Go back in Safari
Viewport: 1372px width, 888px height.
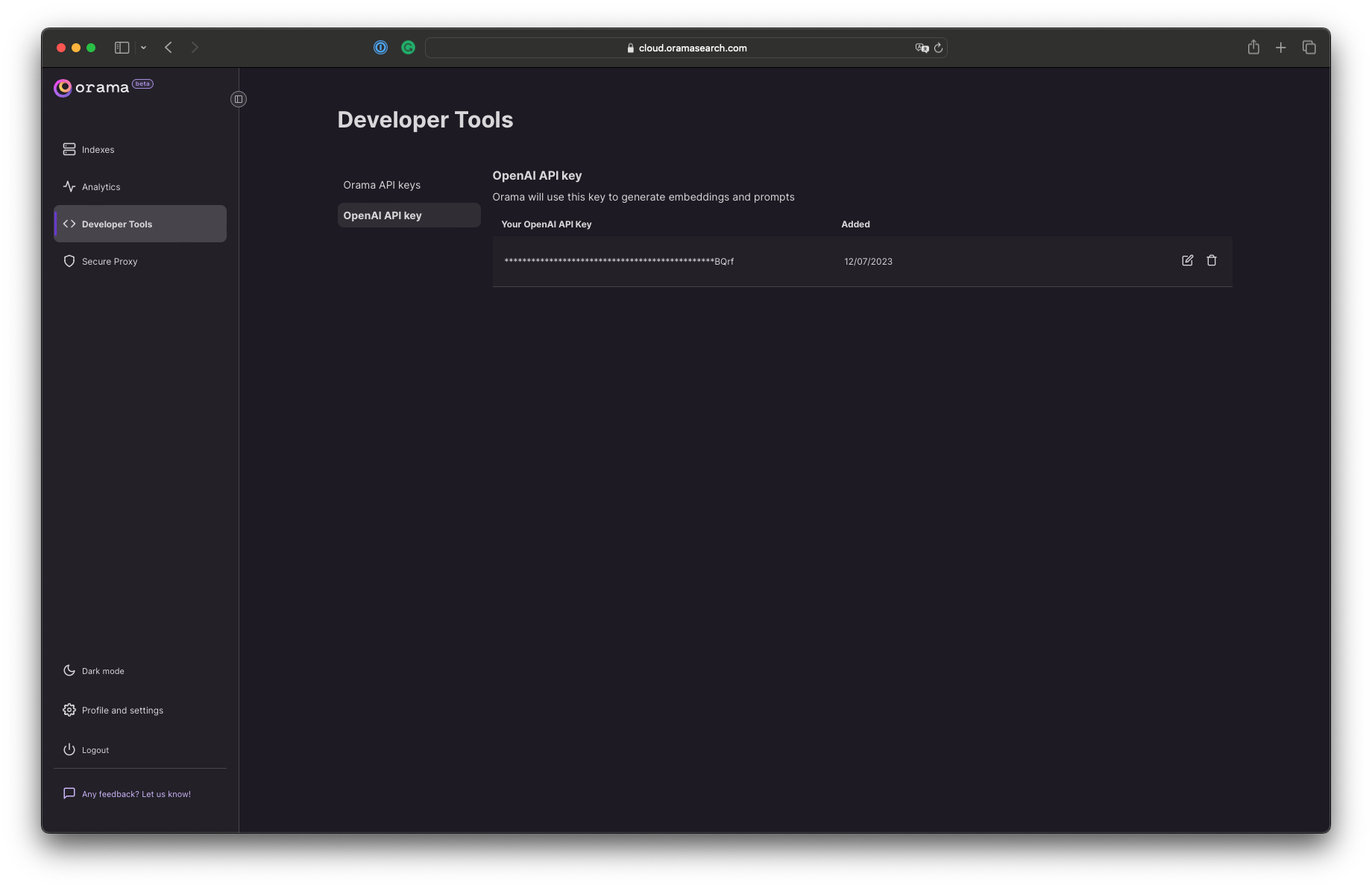pos(169,48)
